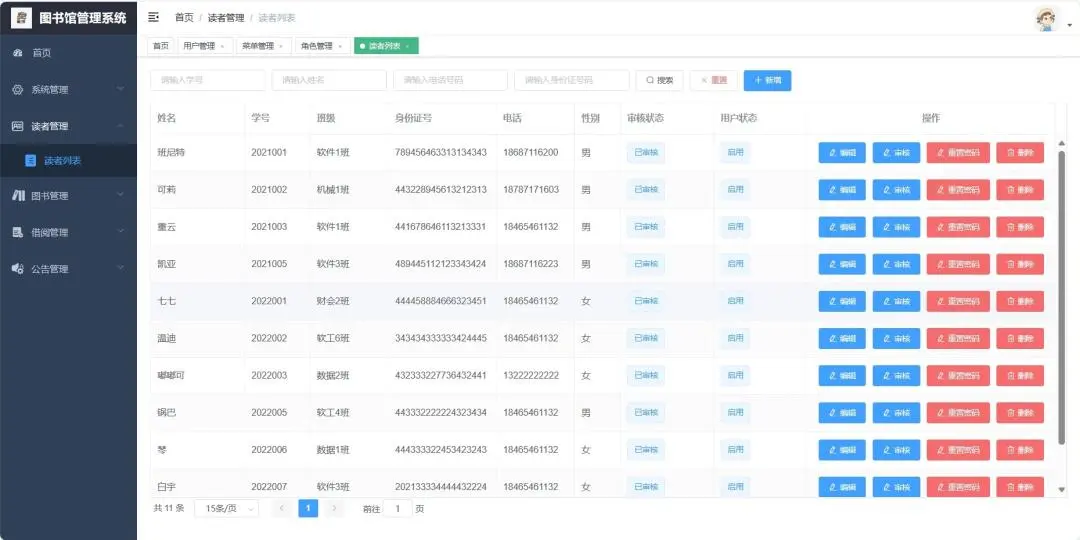Image resolution: width=1080 pixels, height=540 pixels.
Task: Reset password for reader 嘟嘟可
Action: coord(958,376)
